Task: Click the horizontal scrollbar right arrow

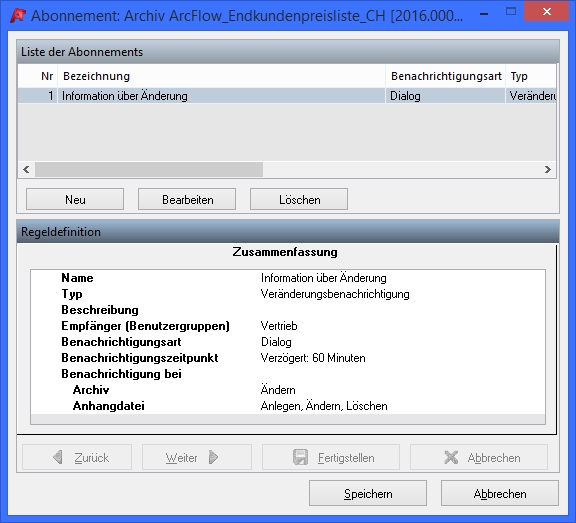Action: coord(548,169)
